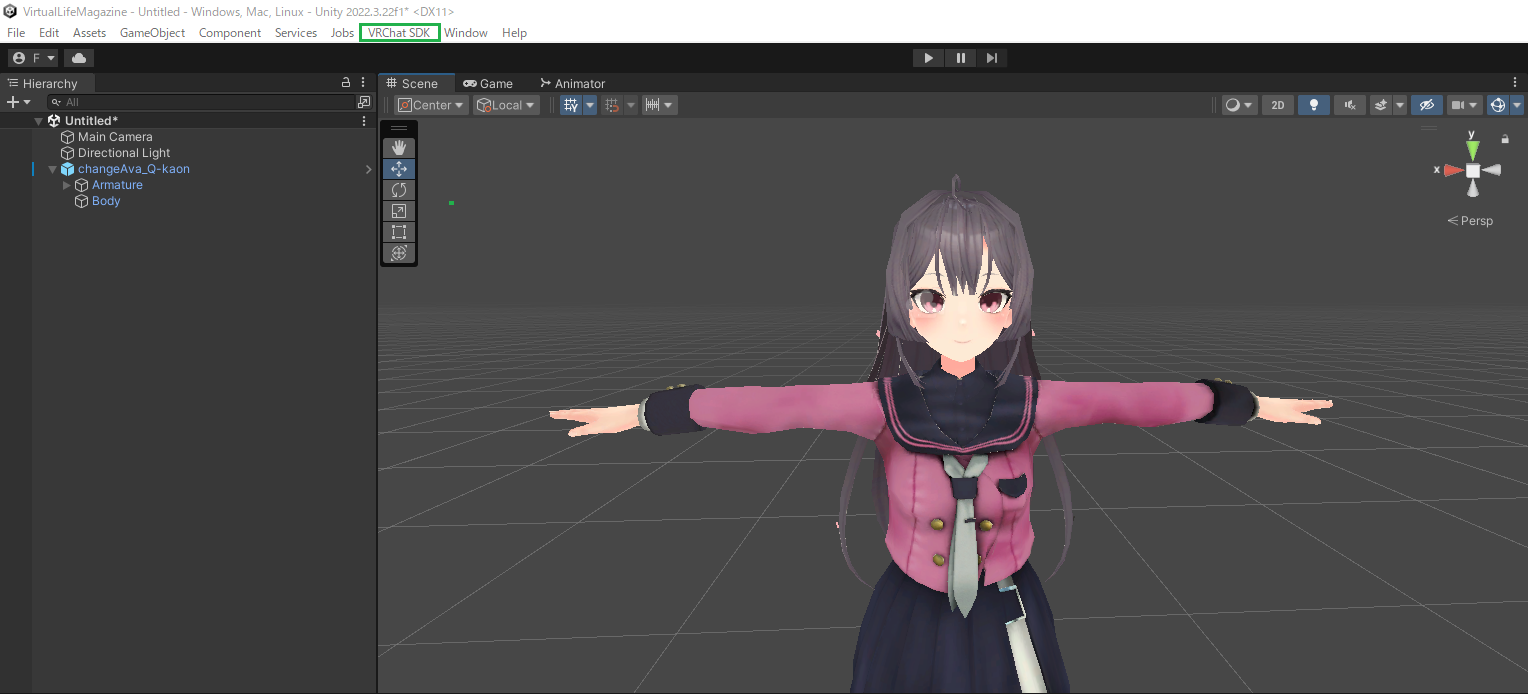
Task: Click the red X axis gizmo cone
Action: [1454, 170]
